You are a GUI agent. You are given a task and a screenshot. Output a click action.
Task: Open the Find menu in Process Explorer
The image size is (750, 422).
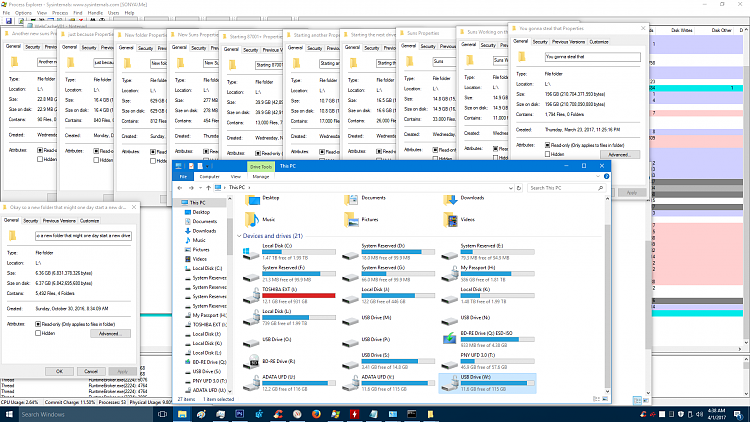[77, 13]
